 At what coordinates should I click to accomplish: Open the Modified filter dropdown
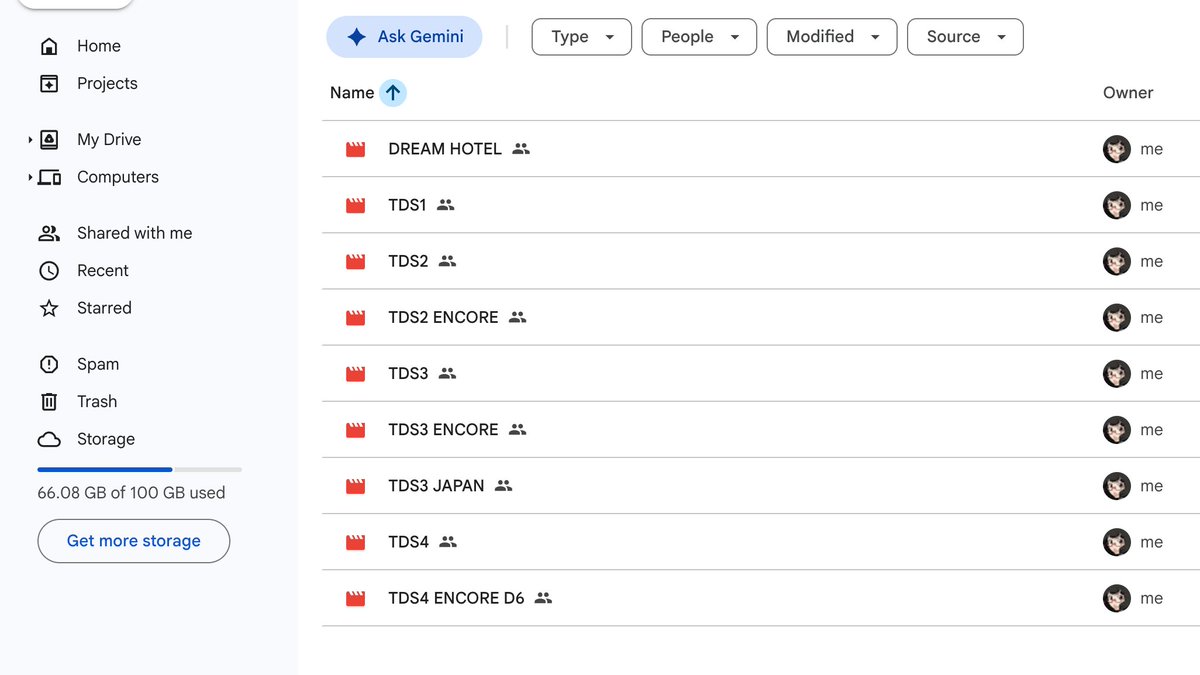pyautogui.click(x=832, y=37)
